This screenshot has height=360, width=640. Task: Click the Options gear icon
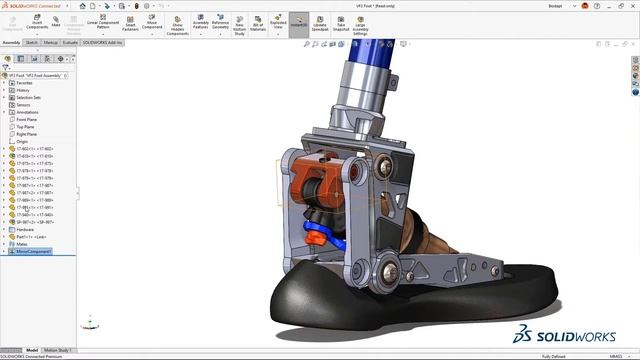point(147,6)
